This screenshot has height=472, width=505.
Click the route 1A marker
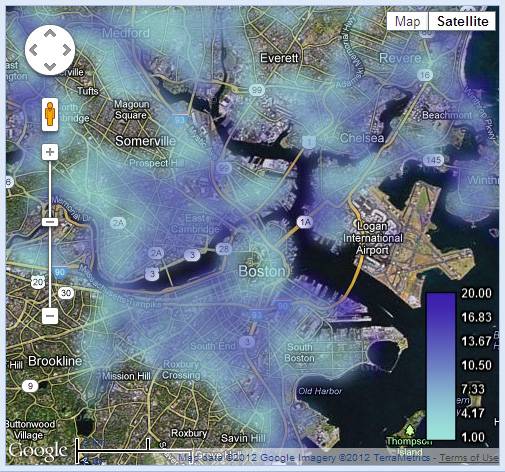point(305,222)
